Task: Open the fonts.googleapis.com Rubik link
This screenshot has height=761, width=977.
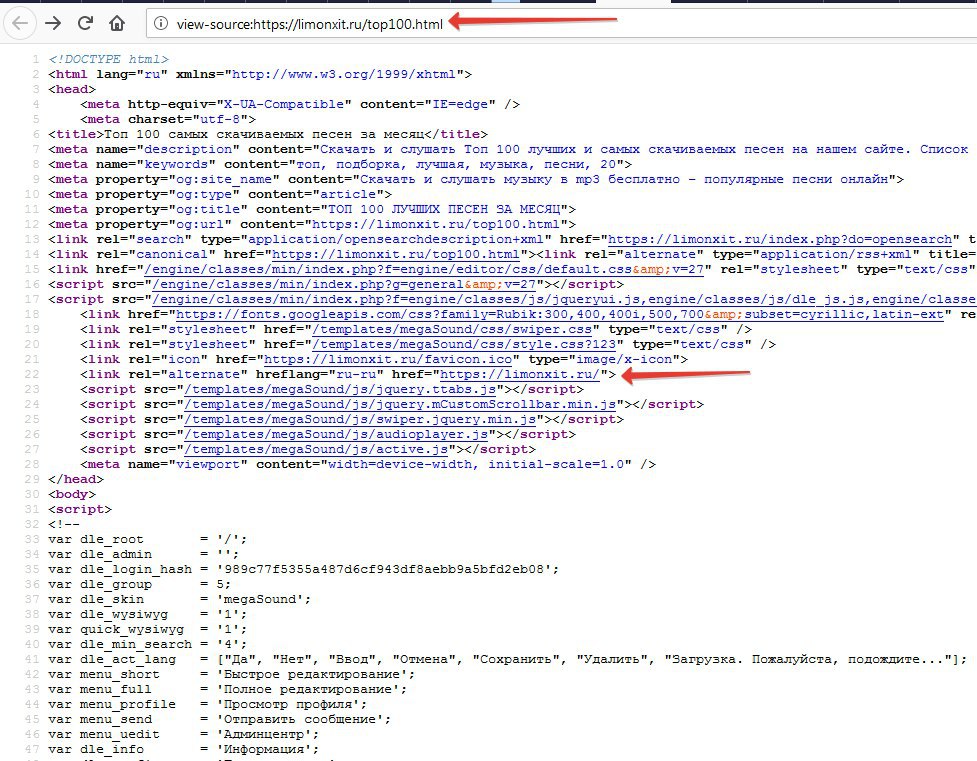Action: pos(560,314)
